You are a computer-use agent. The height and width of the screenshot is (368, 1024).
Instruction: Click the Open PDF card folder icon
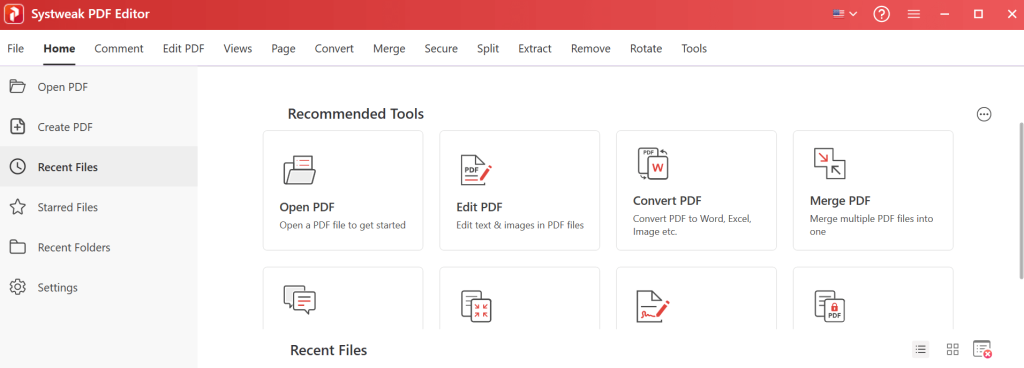click(x=300, y=170)
